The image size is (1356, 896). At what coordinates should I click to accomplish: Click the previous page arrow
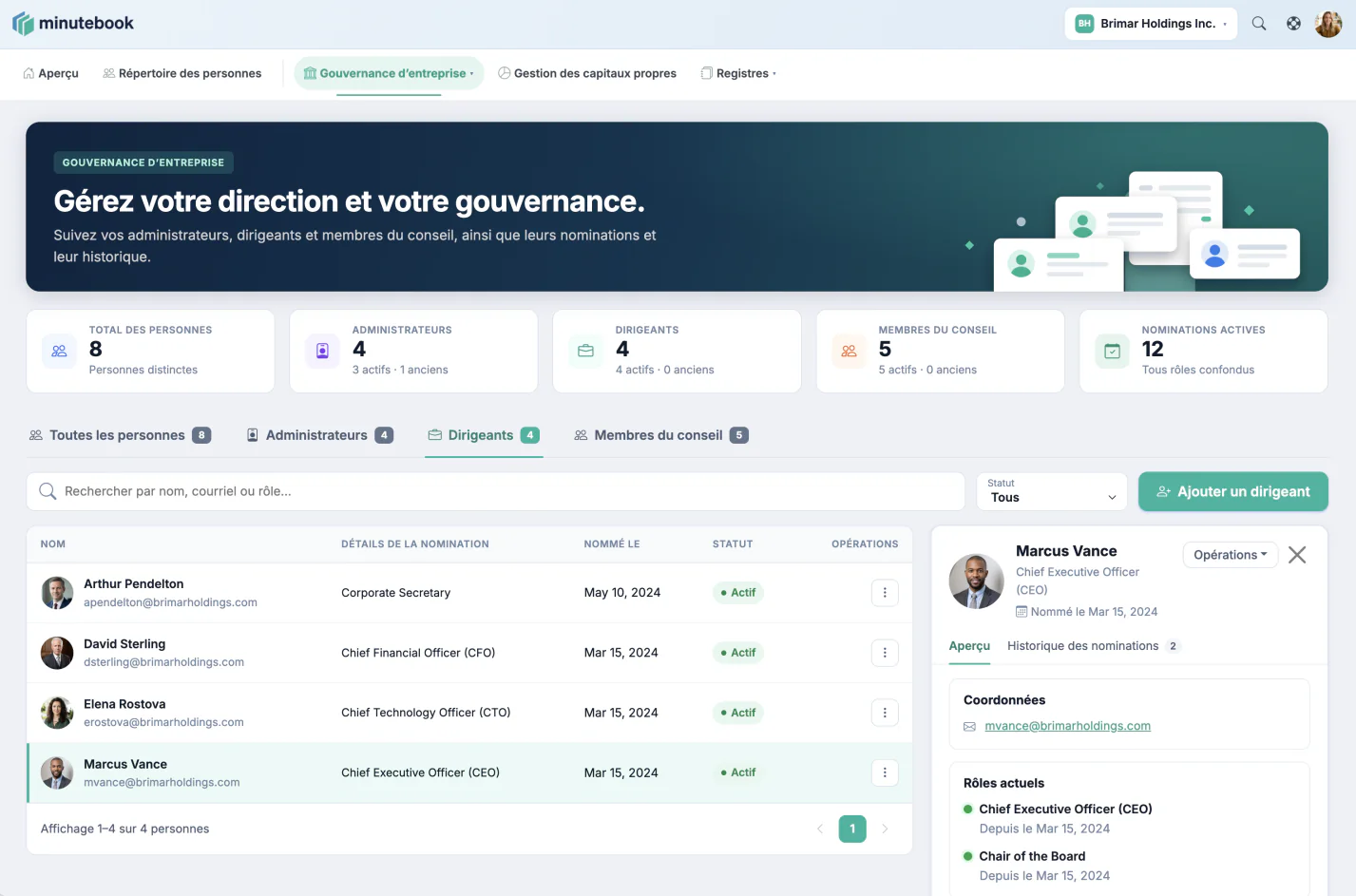click(820, 829)
